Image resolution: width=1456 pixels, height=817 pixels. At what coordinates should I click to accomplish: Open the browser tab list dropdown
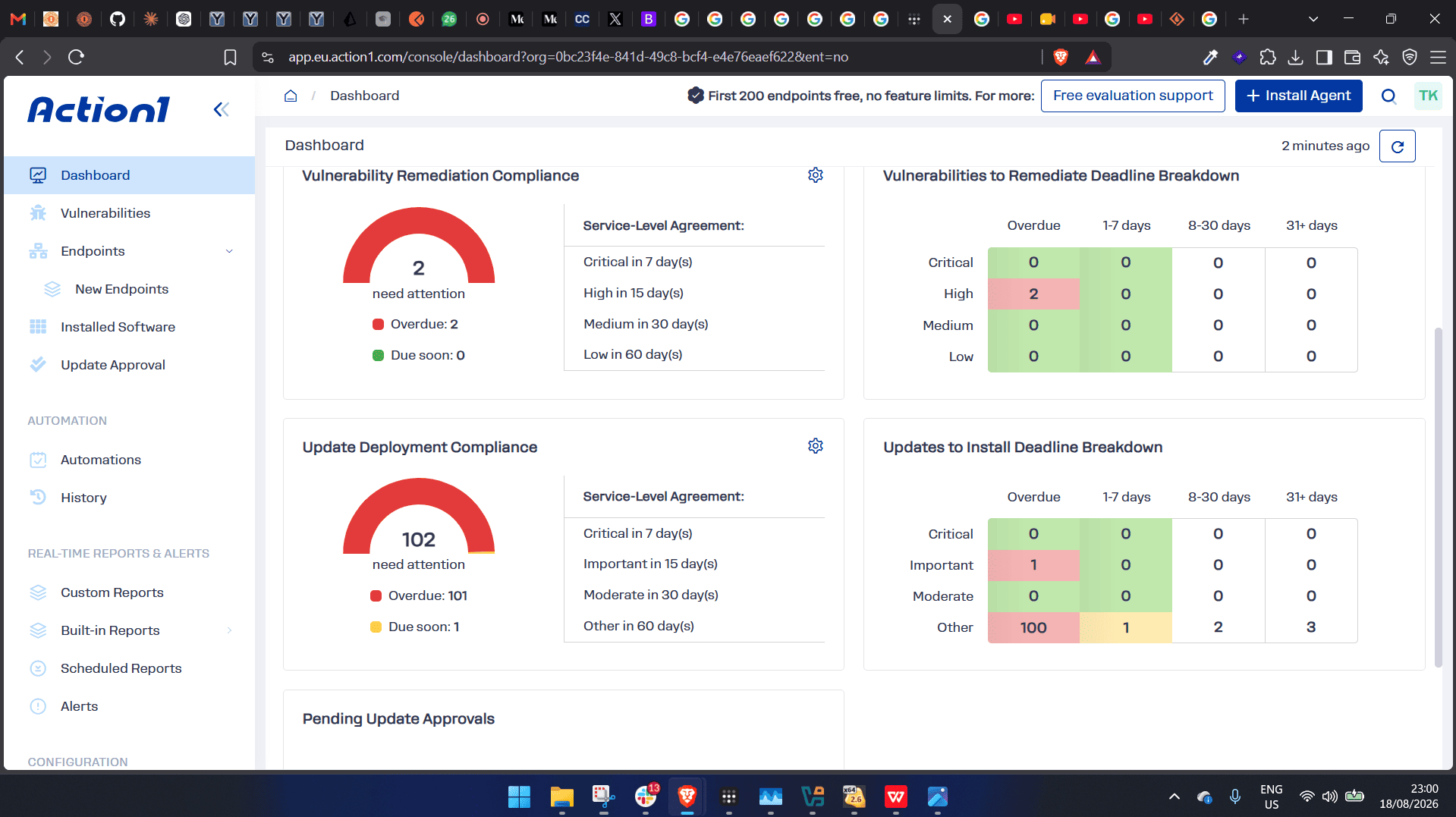click(x=1313, y=19)
